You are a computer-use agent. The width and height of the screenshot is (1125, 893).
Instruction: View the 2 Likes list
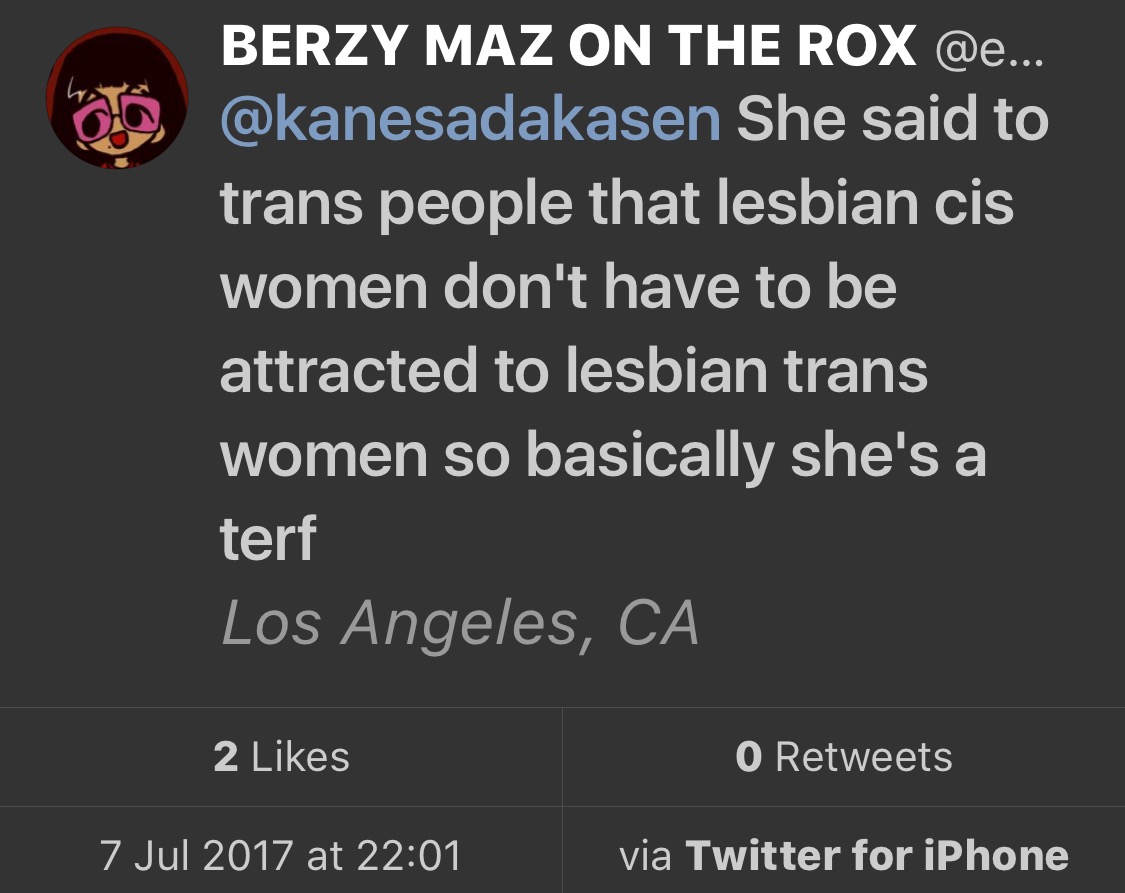pos(281,757)
